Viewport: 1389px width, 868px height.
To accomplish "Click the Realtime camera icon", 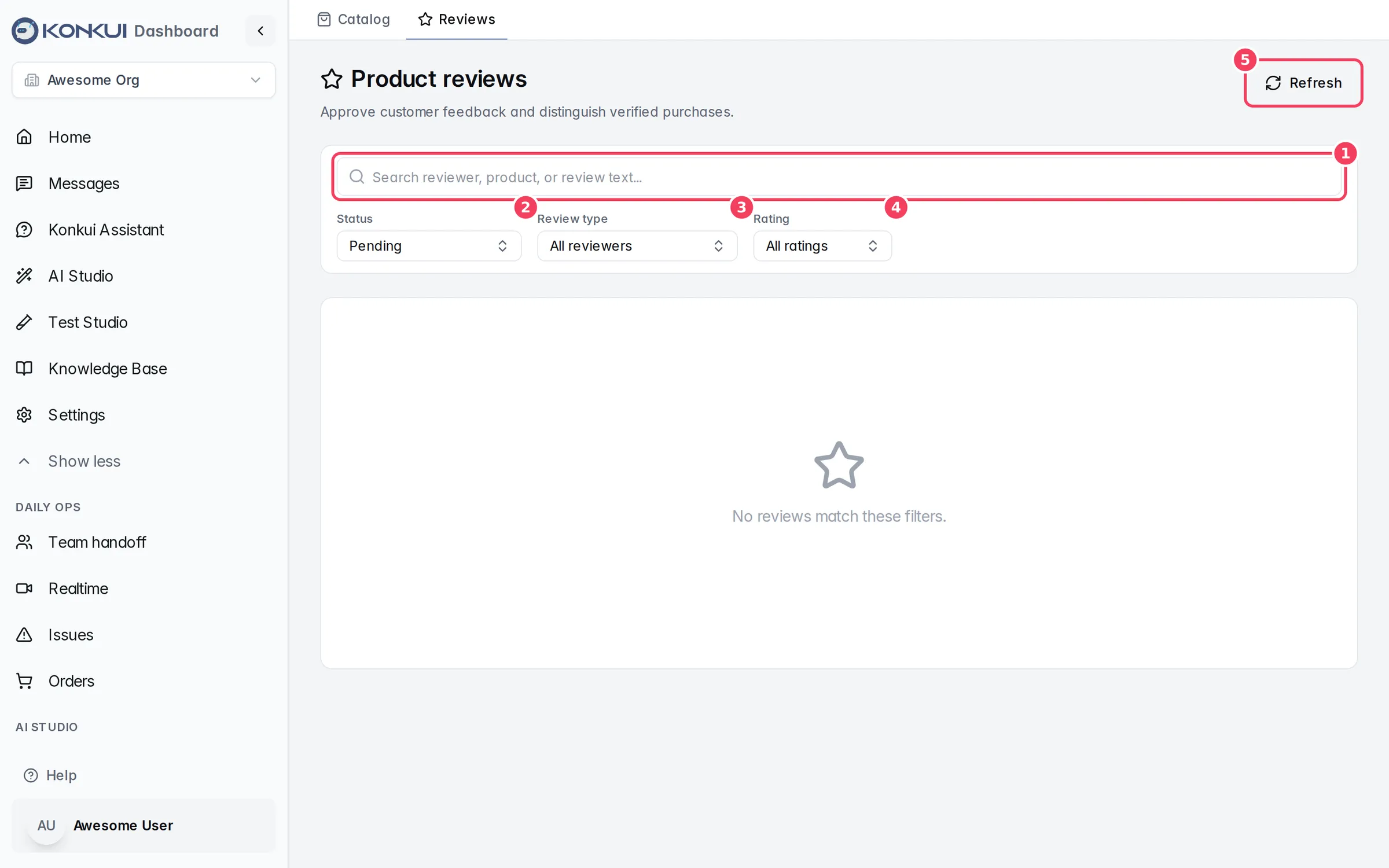I will [x=24, y=589].
